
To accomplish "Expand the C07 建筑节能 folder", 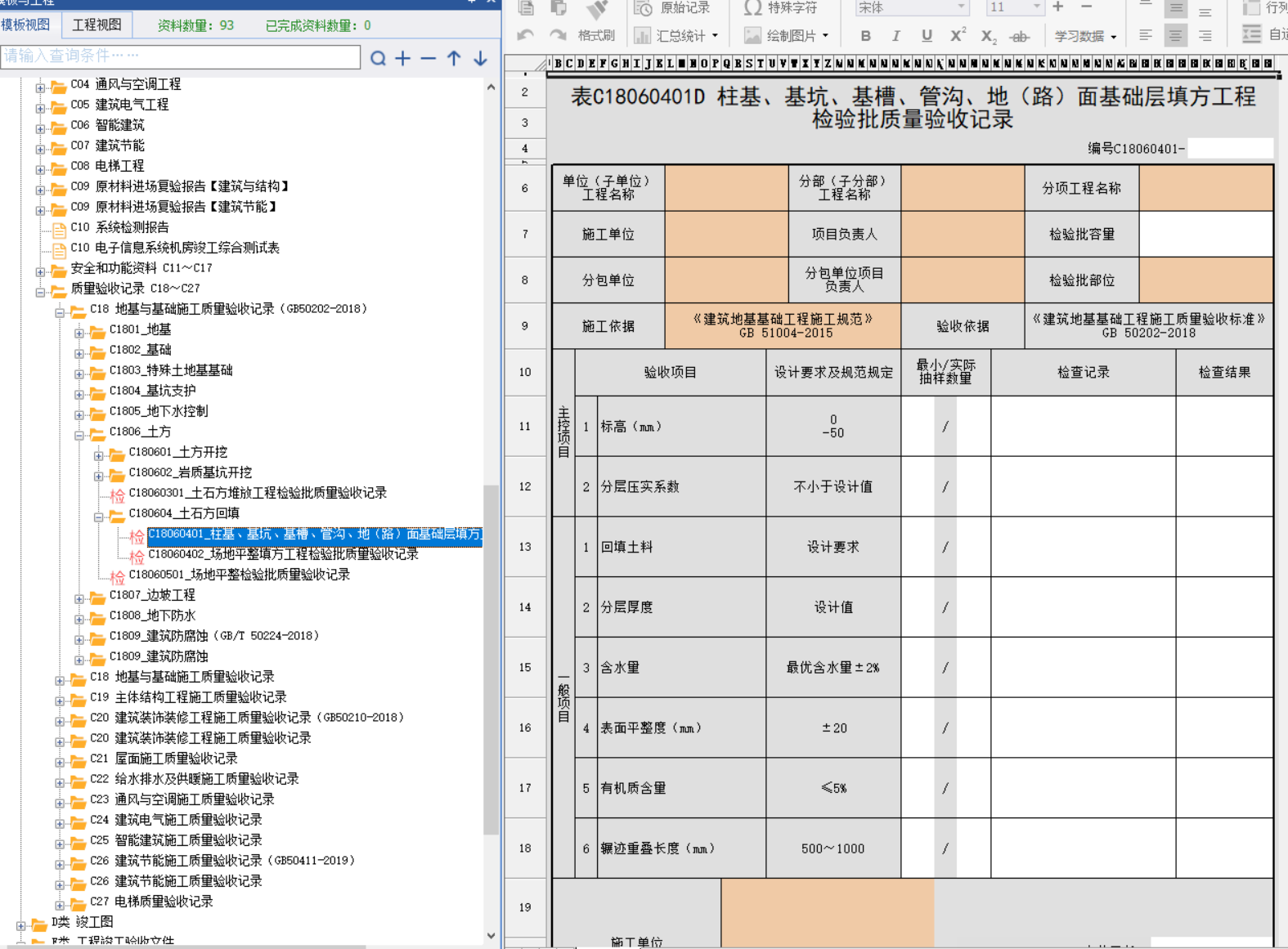I will coord(40,148).
